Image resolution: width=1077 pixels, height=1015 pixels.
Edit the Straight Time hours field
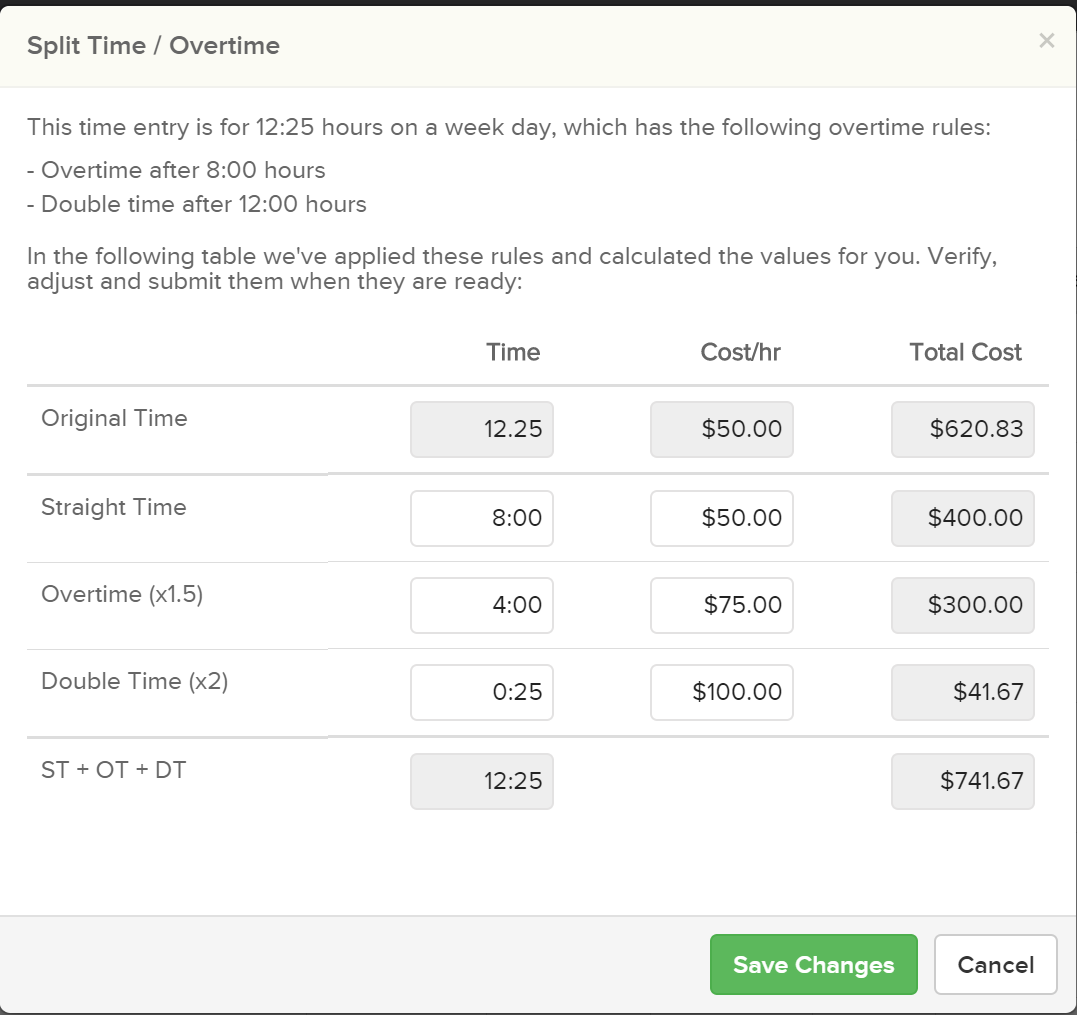pos(481,518)
